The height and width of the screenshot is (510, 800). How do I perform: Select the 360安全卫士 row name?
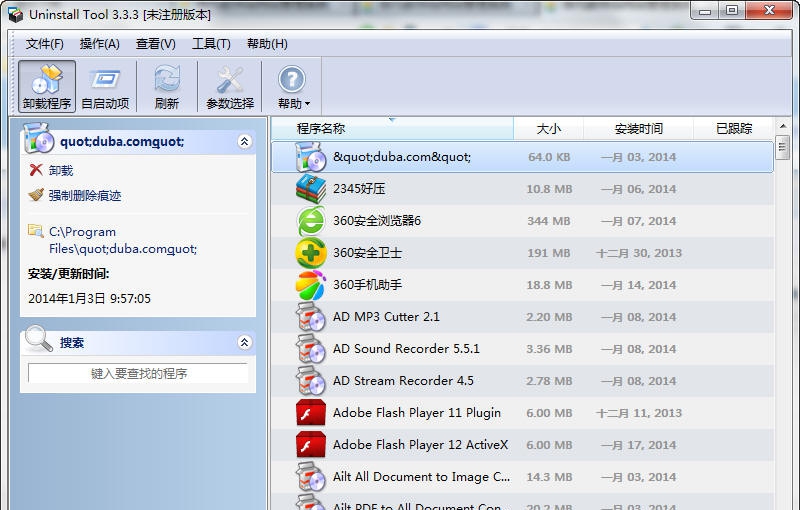point(367,253)
